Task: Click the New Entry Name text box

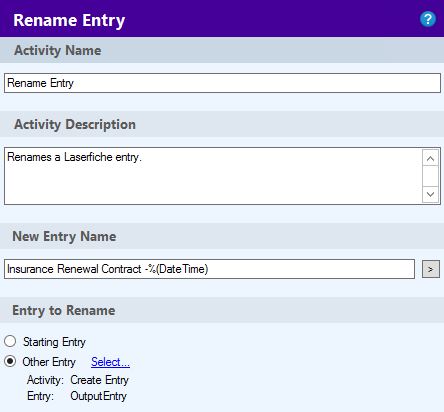Action: 209,269
